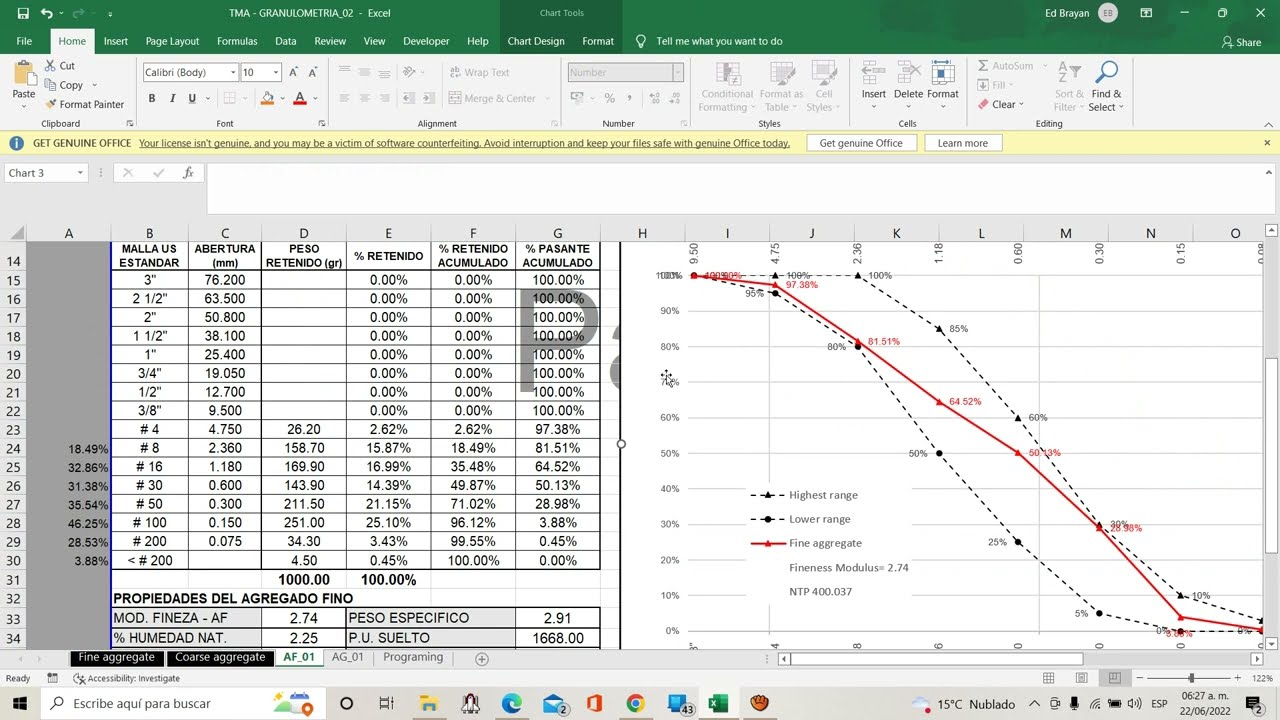The width and height of the screenshot is (1280, 720).
Task: Open the Formulas ribbon tab
Action: pyautogui.click(x=237, y=41)
